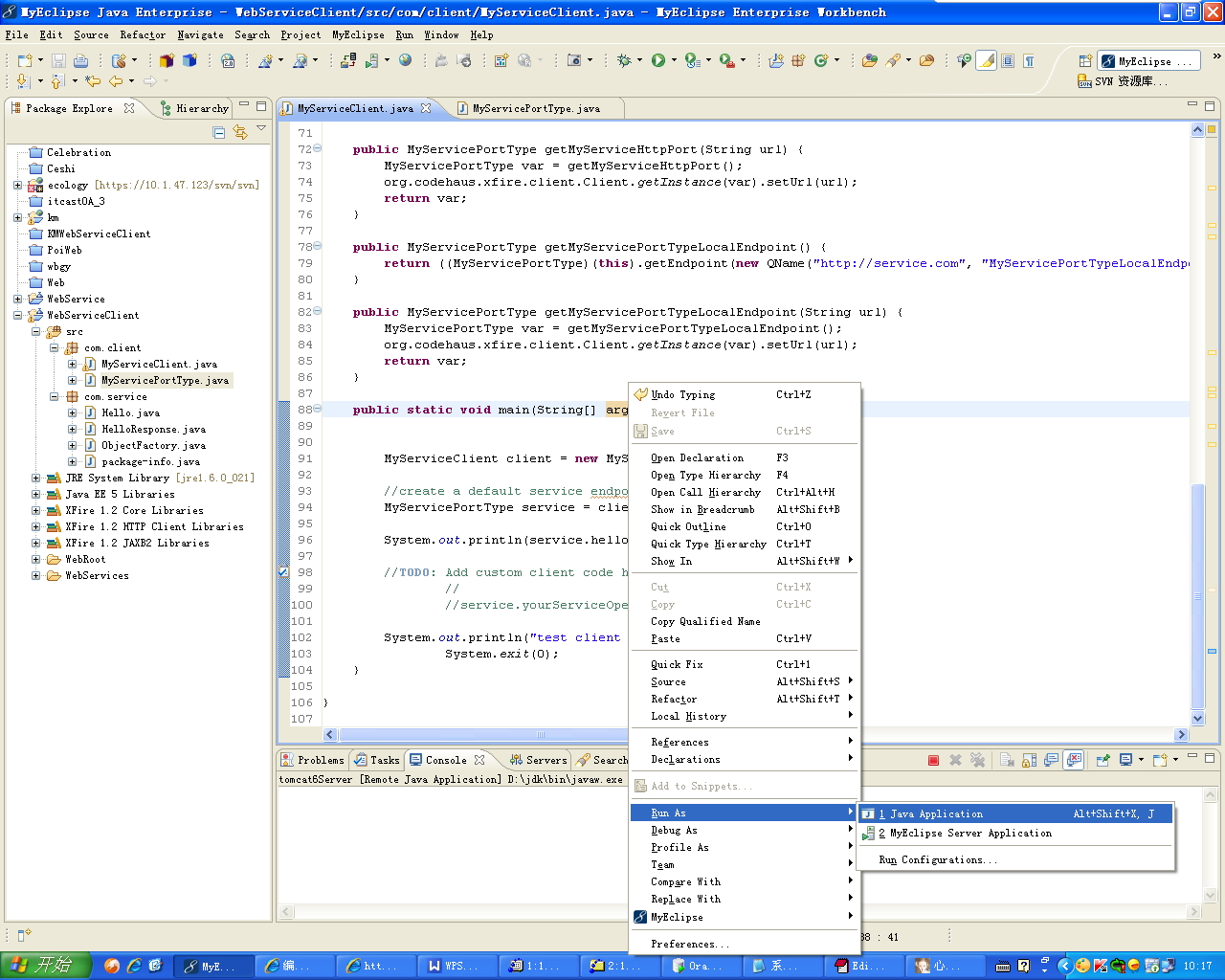Click the Print toolbar icon
This screenshot has width=1225, height=980.
(80, 60)
